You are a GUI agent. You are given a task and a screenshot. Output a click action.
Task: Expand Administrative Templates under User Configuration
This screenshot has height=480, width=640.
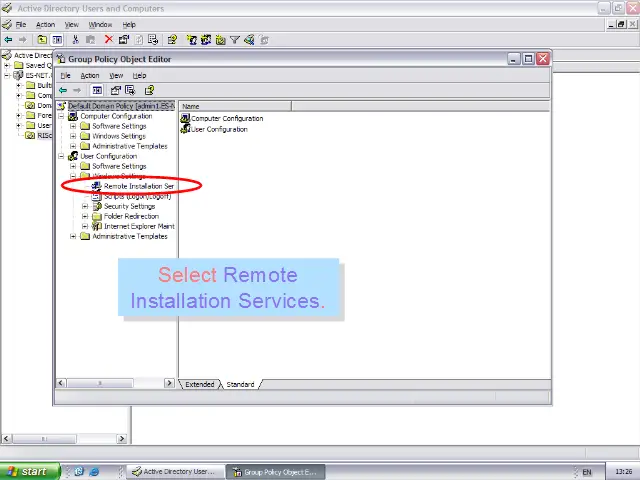[73, 236]
